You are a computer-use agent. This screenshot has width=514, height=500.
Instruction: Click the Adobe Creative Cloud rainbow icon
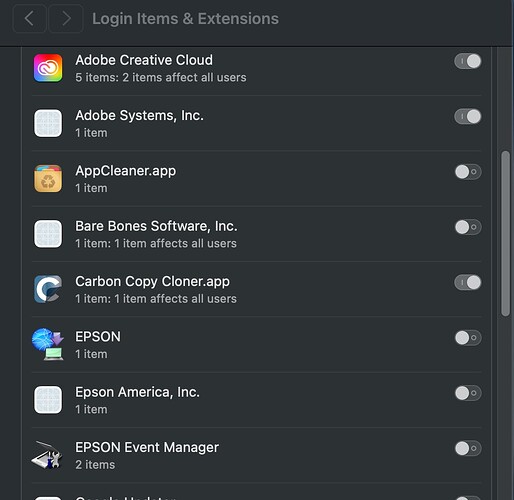point(48,68)
